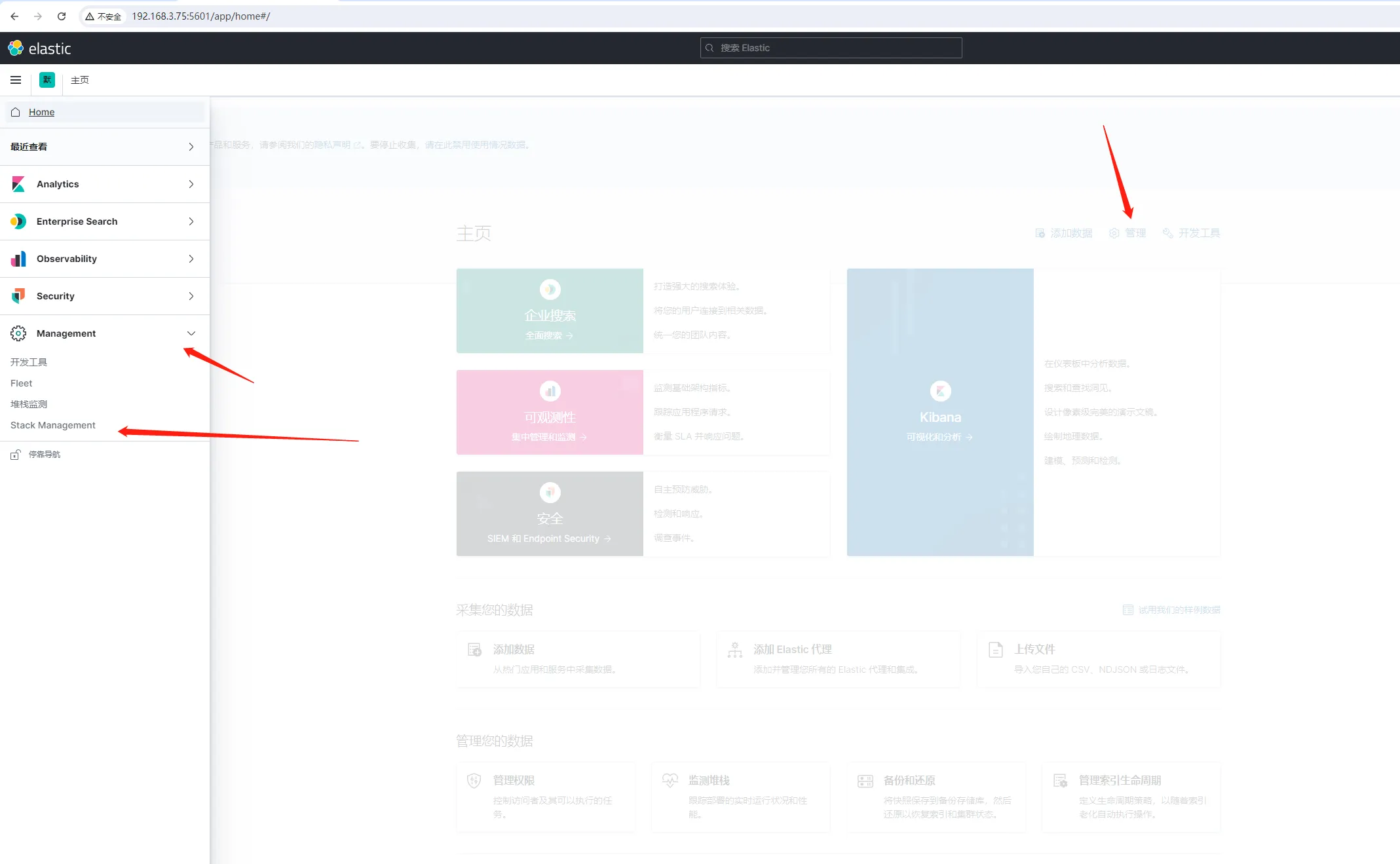1400x864 pixels.
Task: Click the search magnifier icon
Action: [709, 48]
